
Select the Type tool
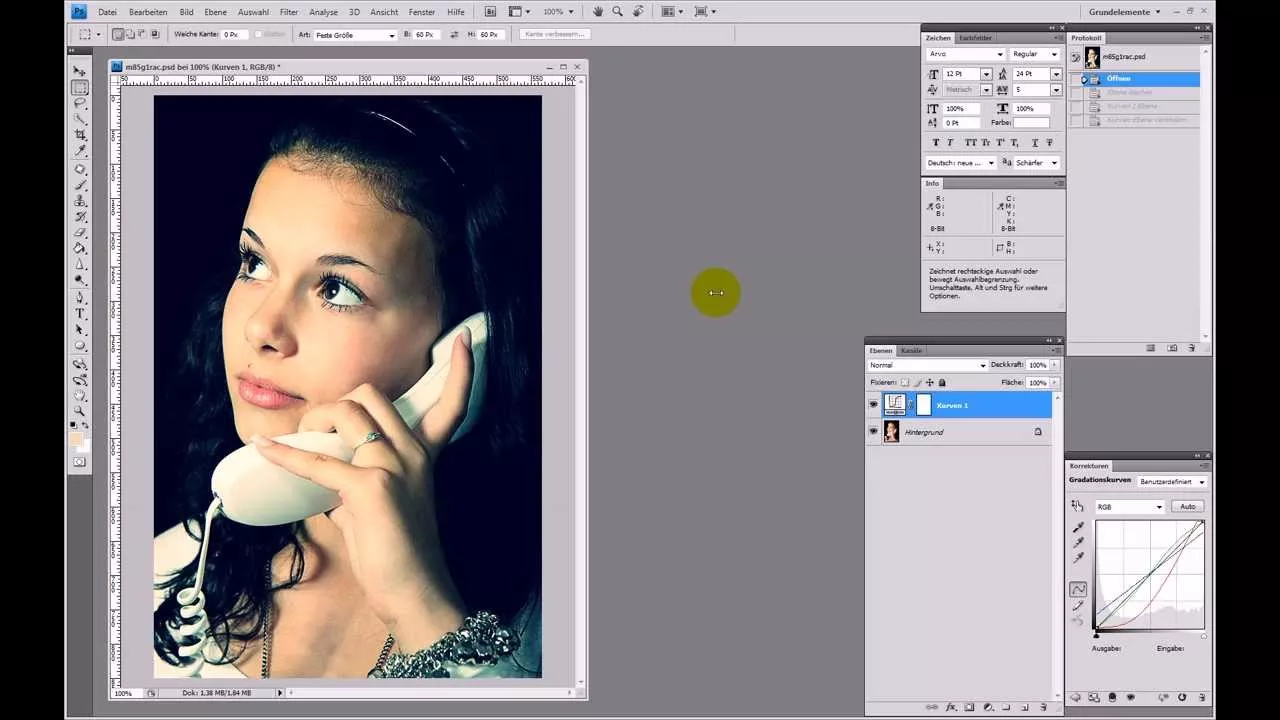(x=81, y=311)
